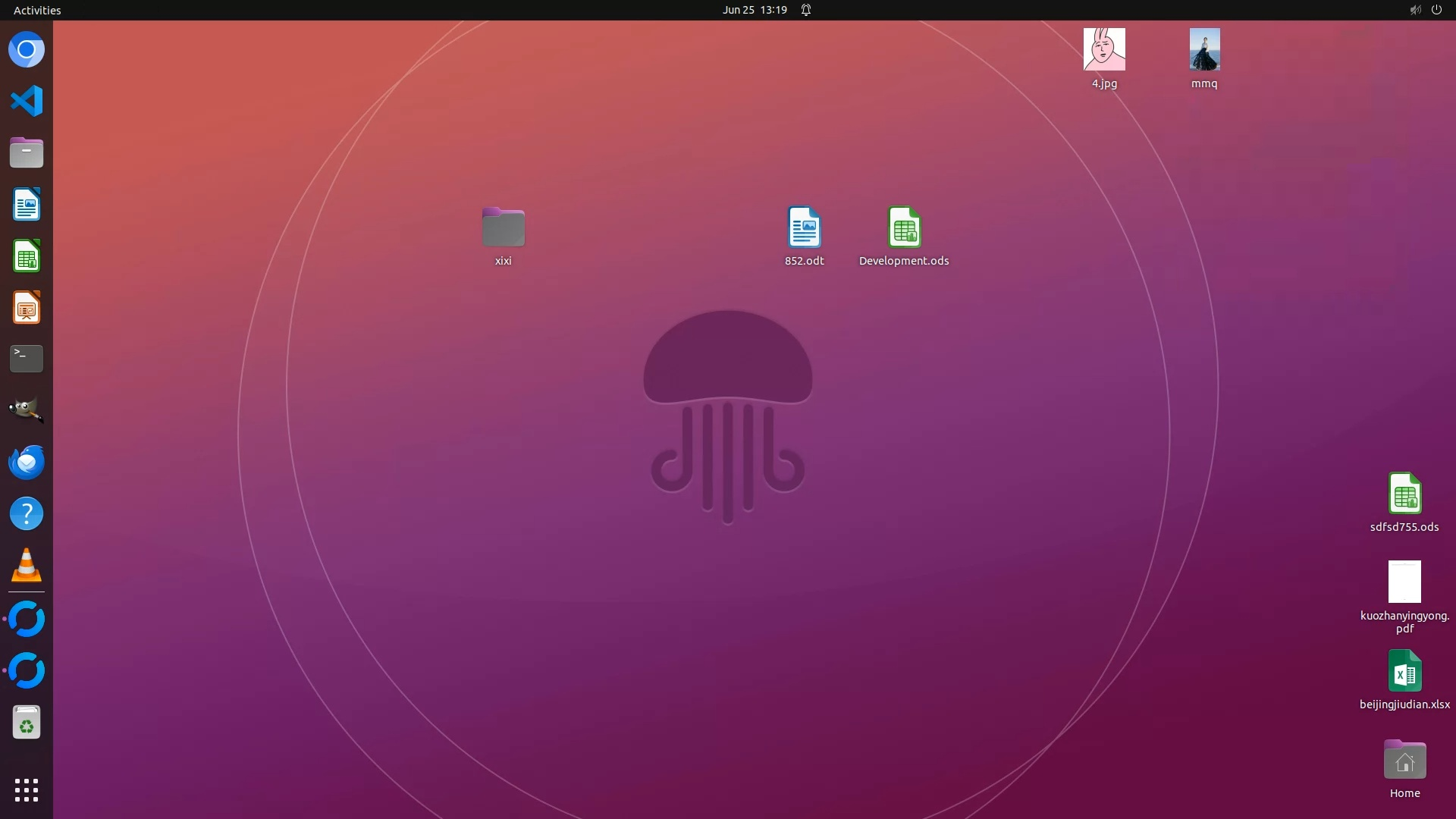This screenshot has width=1456, height=819.
Task: Open Chromium browser from the dock
Action: [x=27, y=50]
